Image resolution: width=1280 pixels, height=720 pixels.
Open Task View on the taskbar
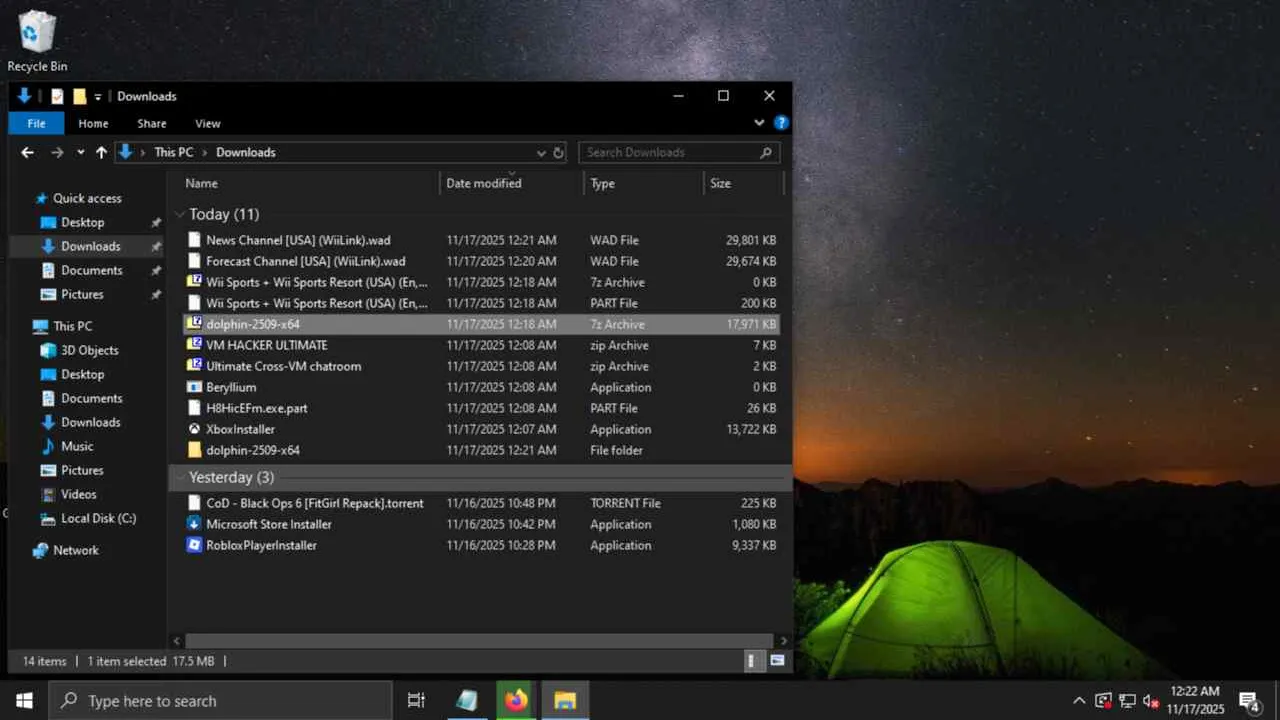(416, 701)
